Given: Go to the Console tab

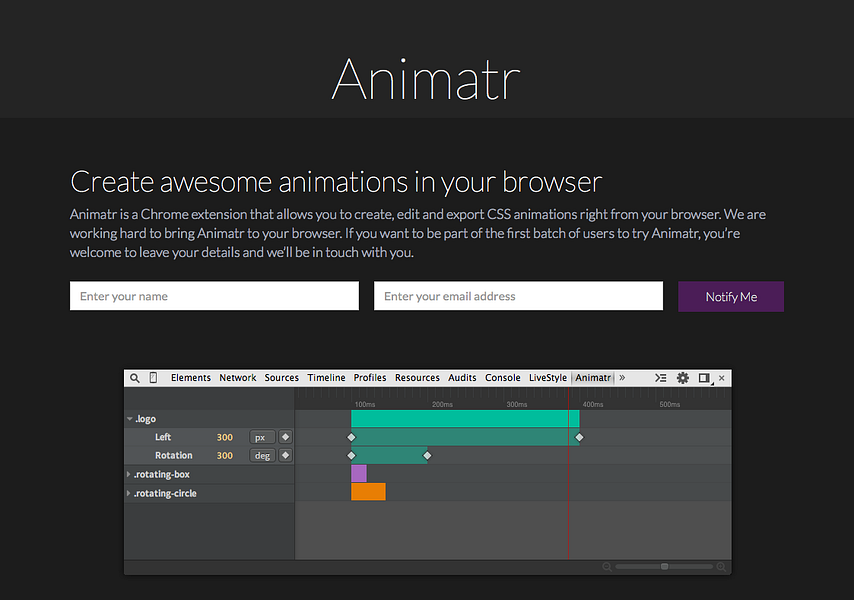Looking at the screenshot, I should pyautogui.click(x=503, y=378).
